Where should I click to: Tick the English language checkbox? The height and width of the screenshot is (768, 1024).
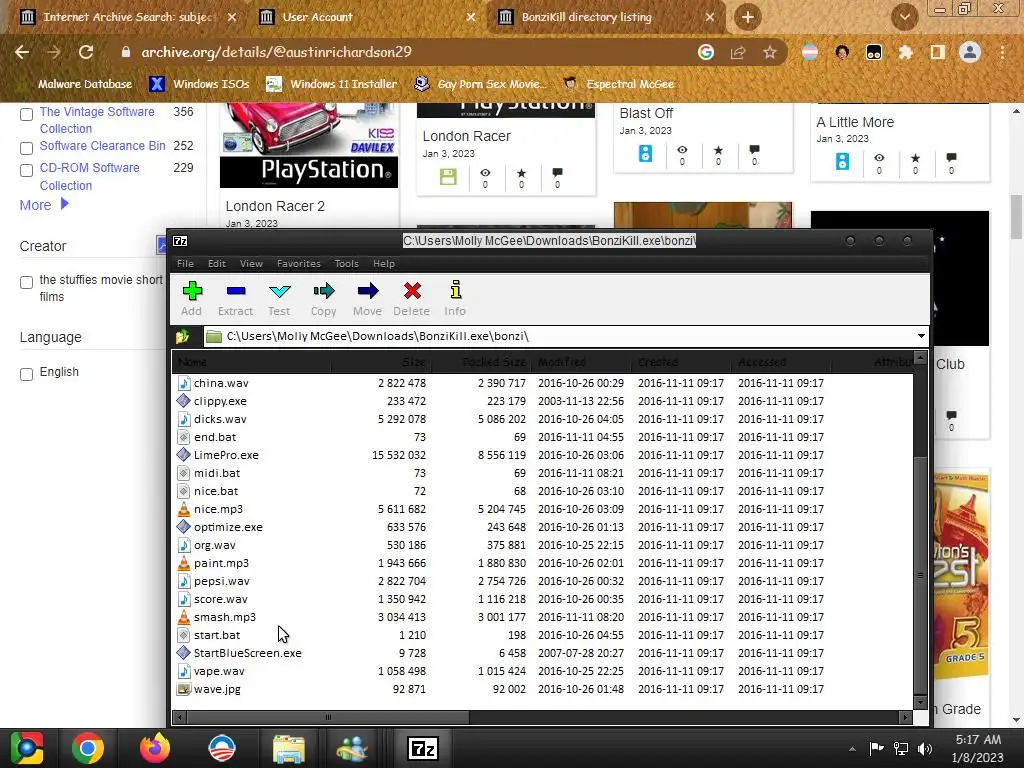tap(26, 374)
